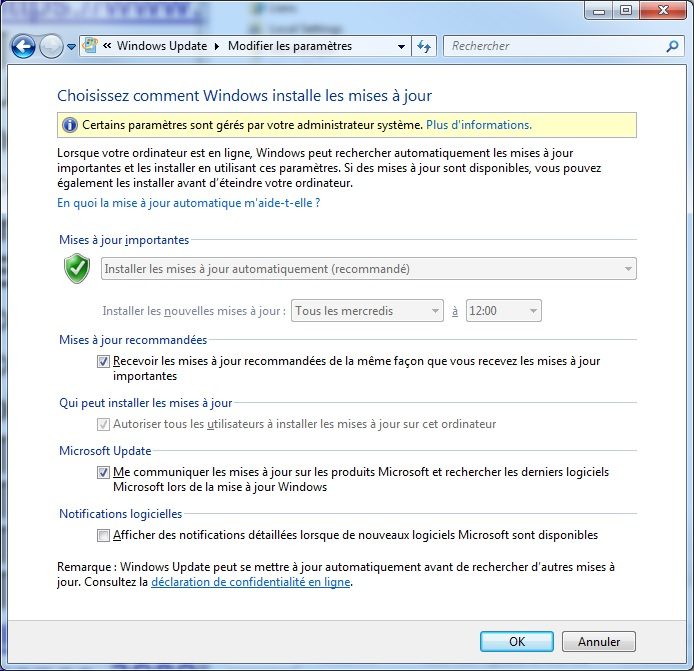Click the green shield security icon
The height and width of the screenshot is (671, 694).
[x=77, y=268]
